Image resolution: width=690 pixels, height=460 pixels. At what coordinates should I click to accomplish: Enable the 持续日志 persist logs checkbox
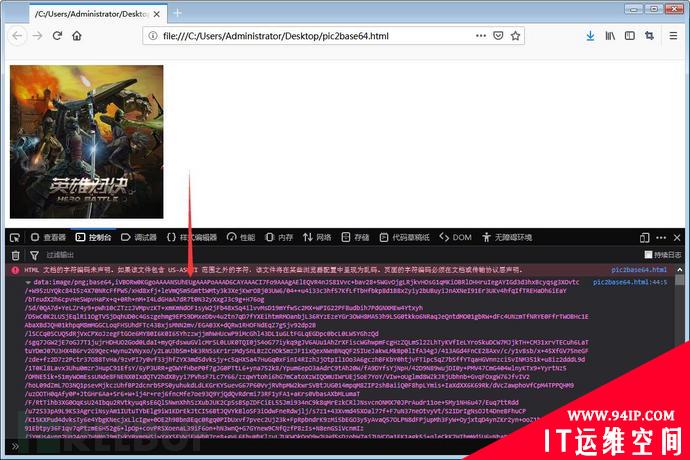coord(648,255)
